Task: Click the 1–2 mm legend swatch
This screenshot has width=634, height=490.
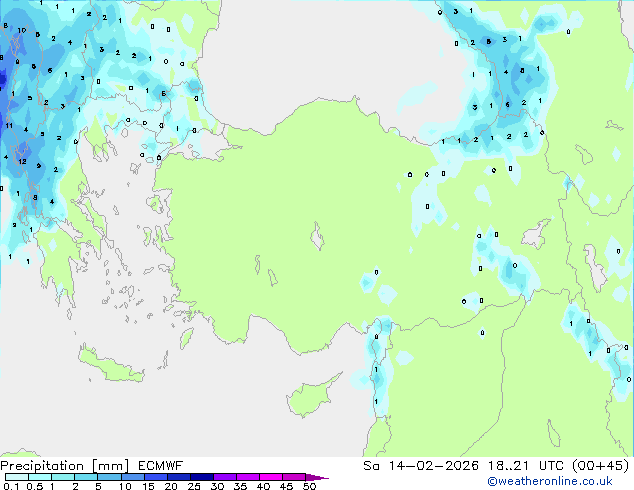Action: (x=63, y=477)
